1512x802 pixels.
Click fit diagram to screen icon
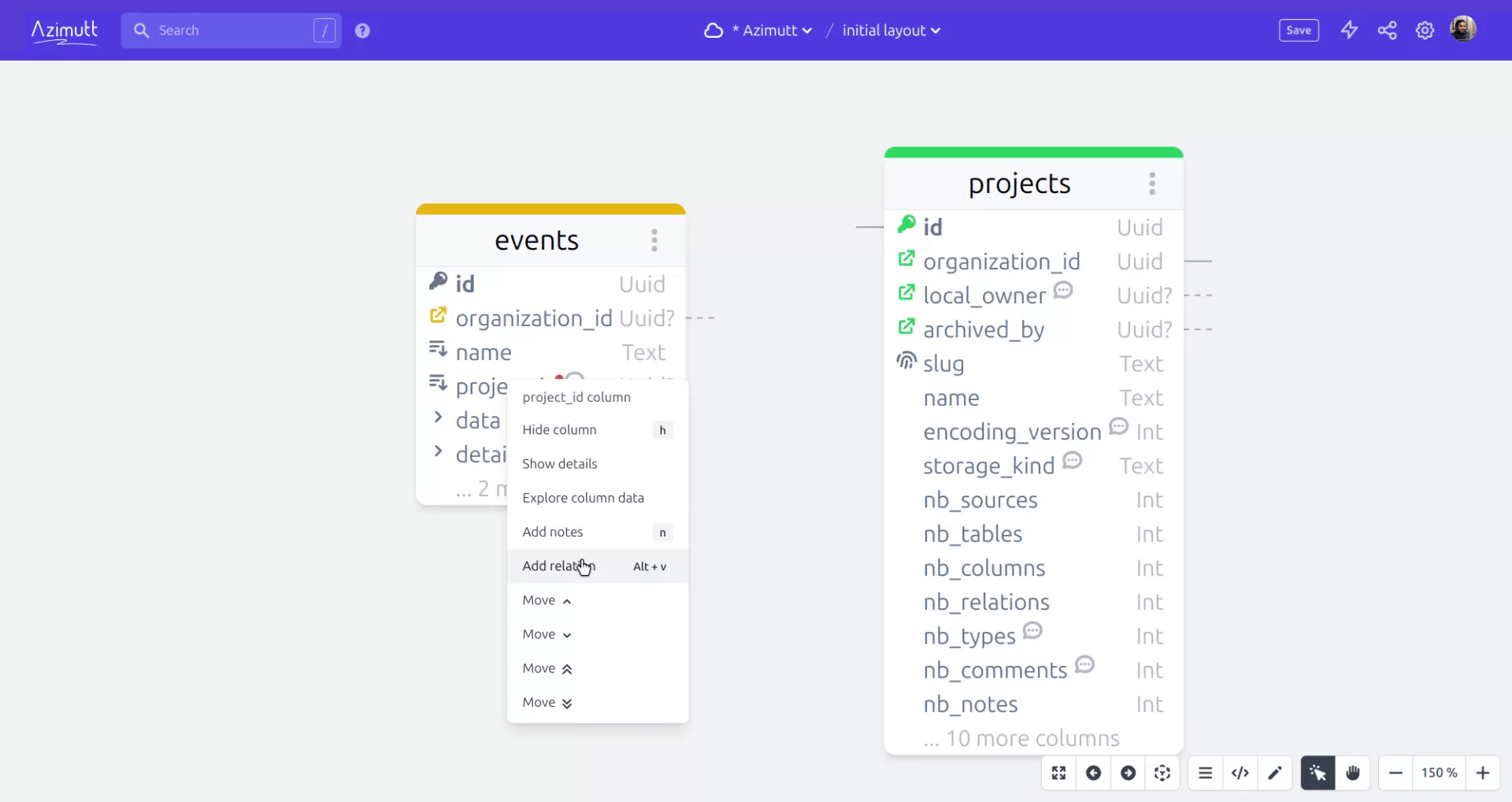pyautogui.click(x=1059, y=773)
